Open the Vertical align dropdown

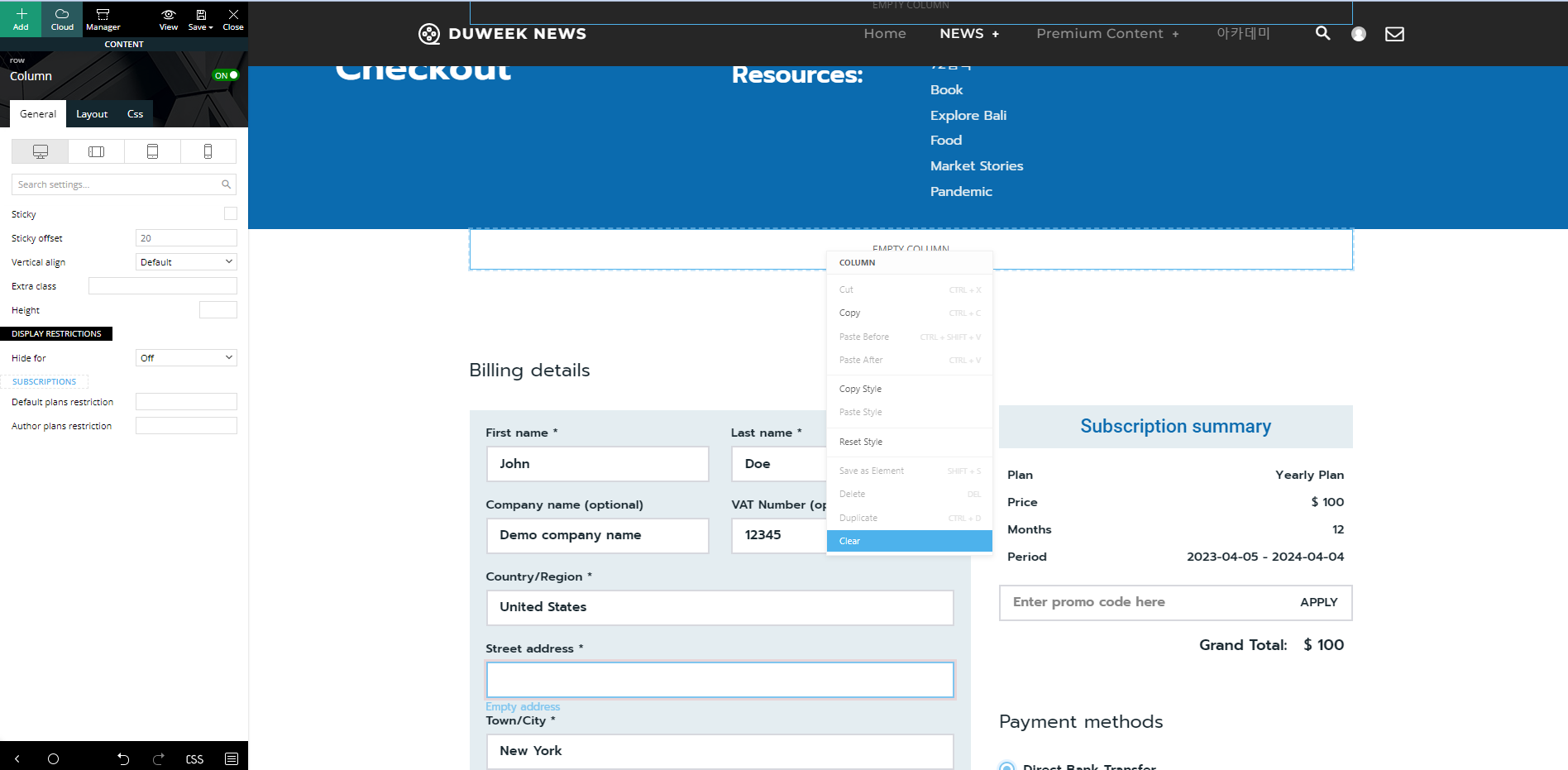click(x=186, y=262)
